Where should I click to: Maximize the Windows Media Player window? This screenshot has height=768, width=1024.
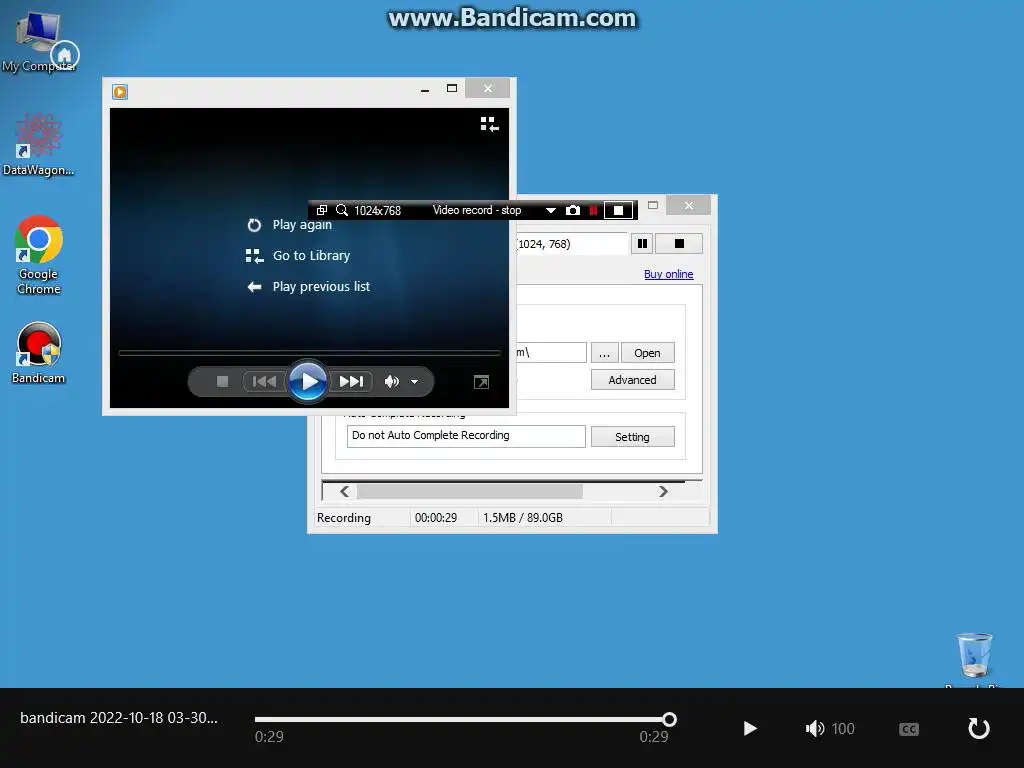pos(452,88)
